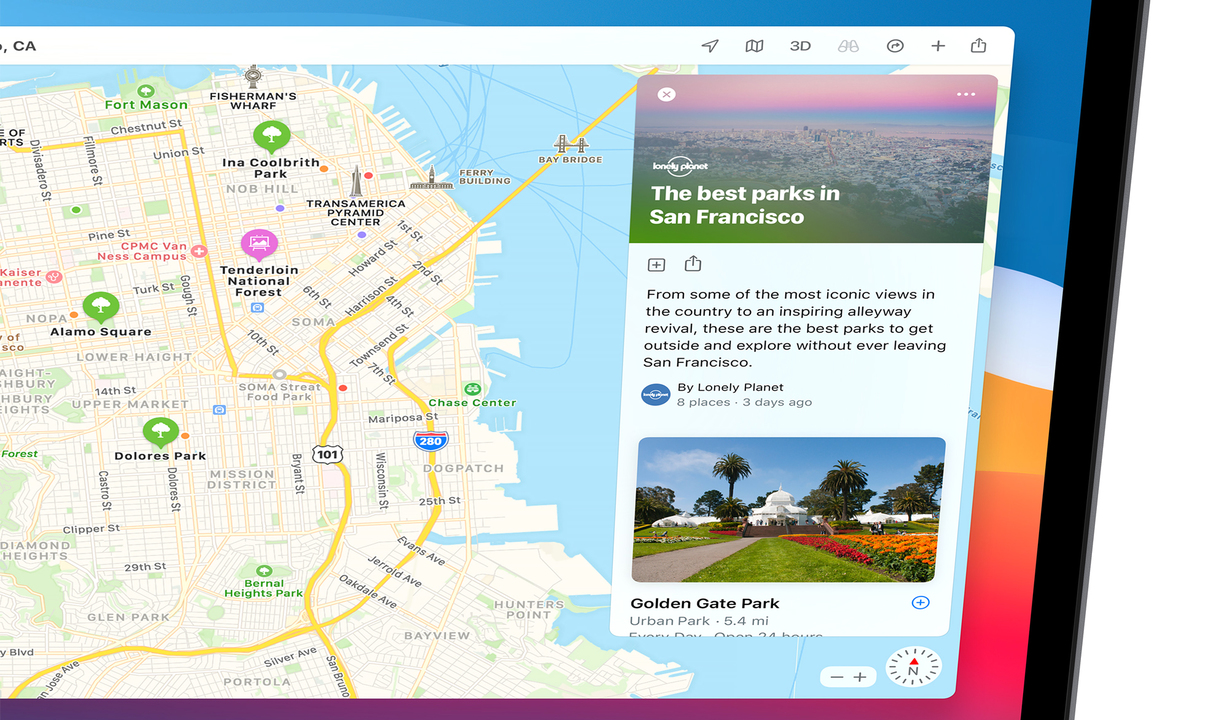
Task: Click Fisherman's Wharf landmark icon
Action: (253, 76)
